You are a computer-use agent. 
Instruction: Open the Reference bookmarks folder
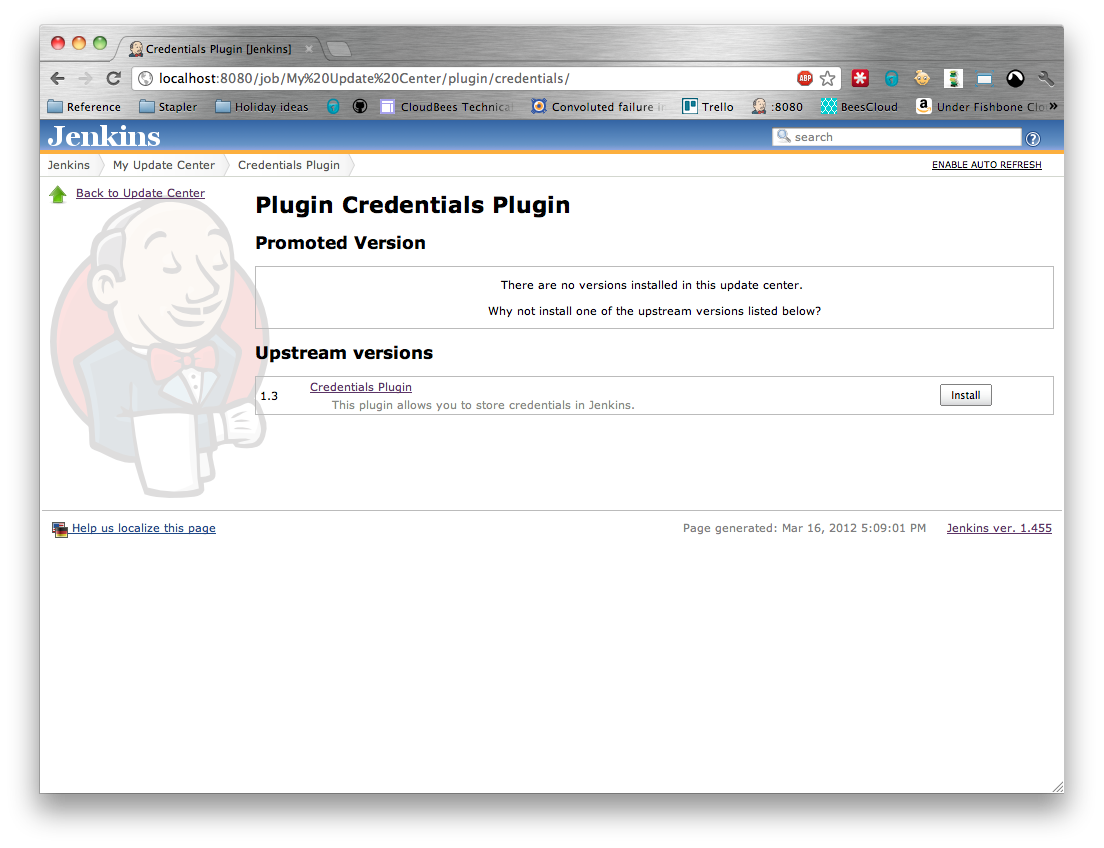pos(84,106)
